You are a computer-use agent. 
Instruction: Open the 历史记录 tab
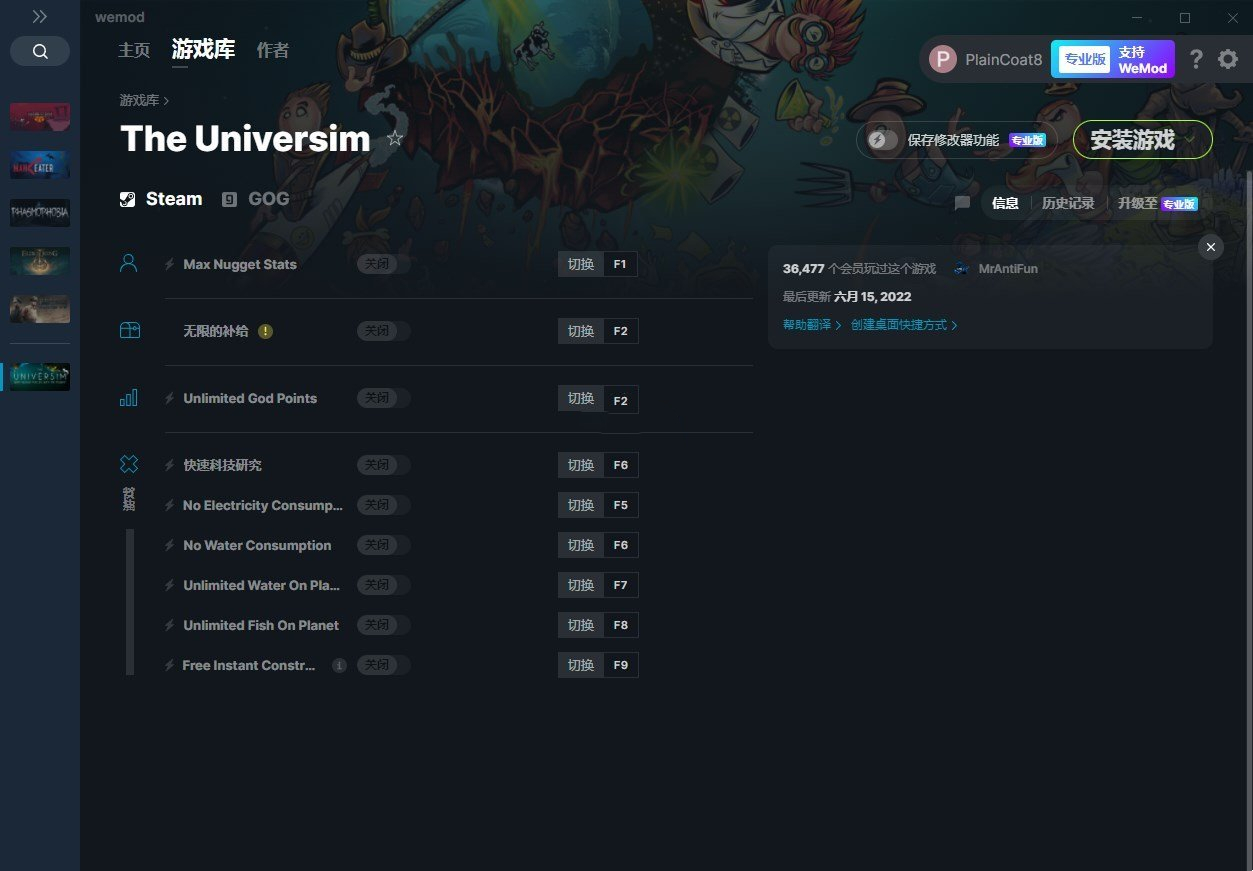pos(1068,203)
